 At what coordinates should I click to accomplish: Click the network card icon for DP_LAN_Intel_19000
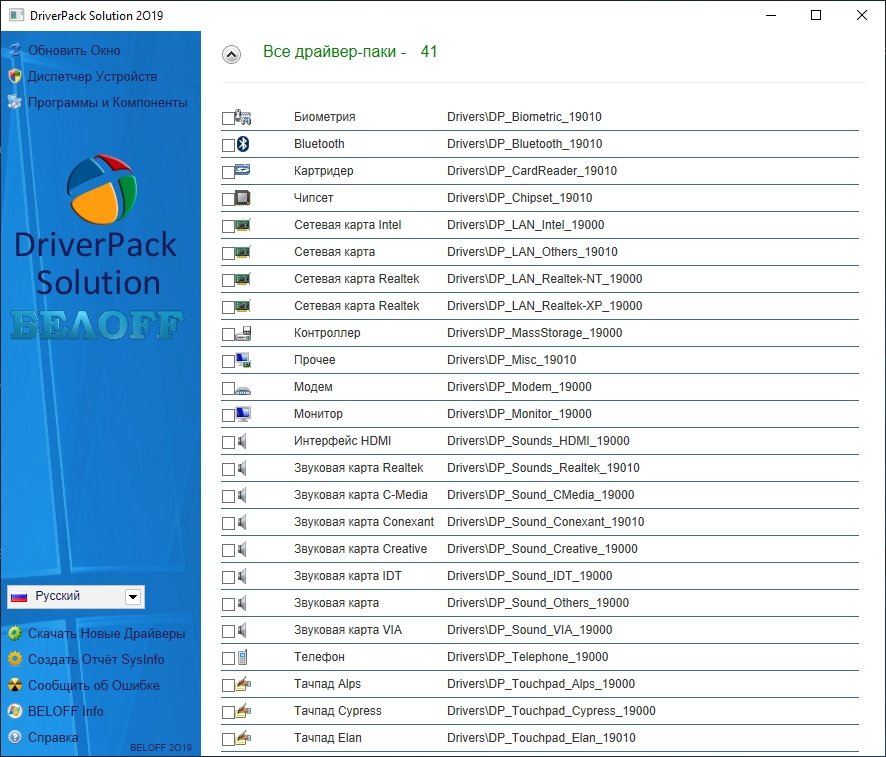pyautogui.click(x=243, y=225)
